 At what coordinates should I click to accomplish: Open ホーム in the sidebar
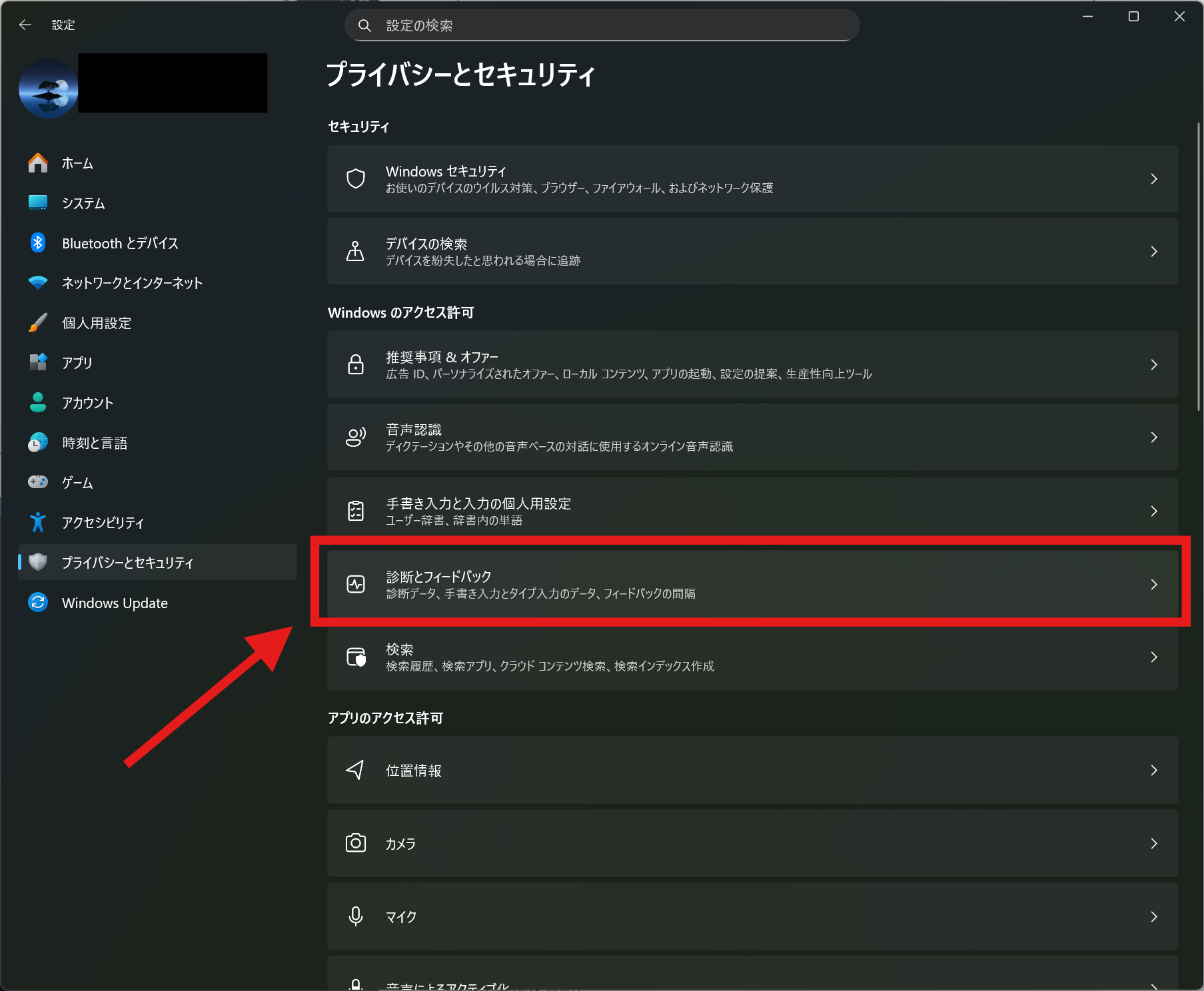tap(157, 163)
